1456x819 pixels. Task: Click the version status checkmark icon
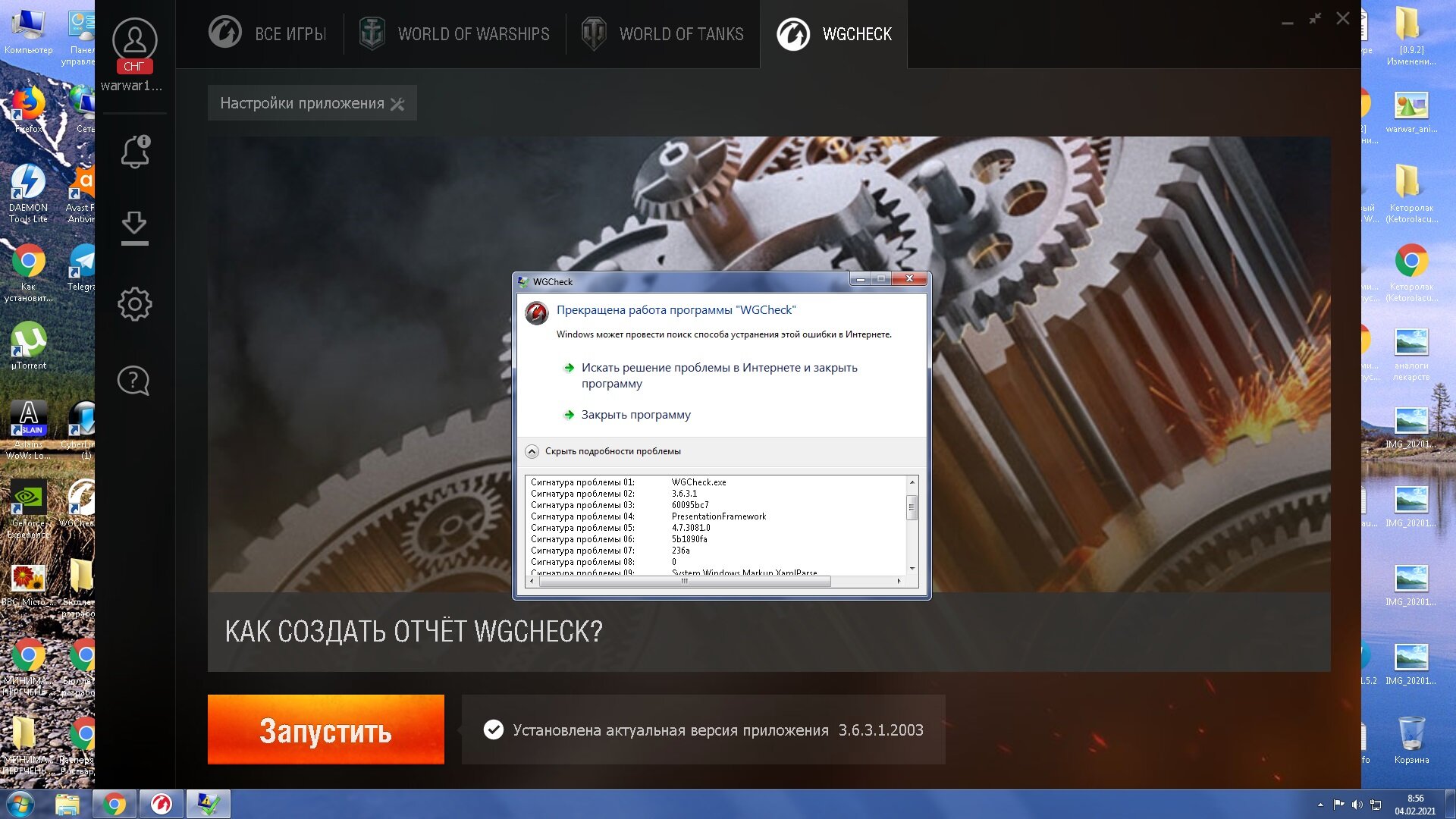coord(494,730)
